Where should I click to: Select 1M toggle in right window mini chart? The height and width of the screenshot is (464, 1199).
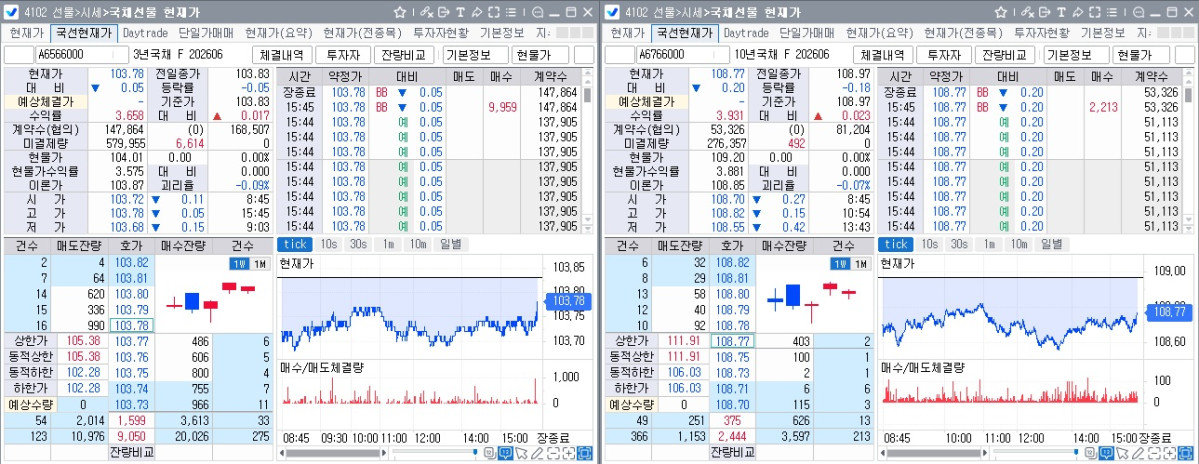pyautogui.click(x=860, y=264)
